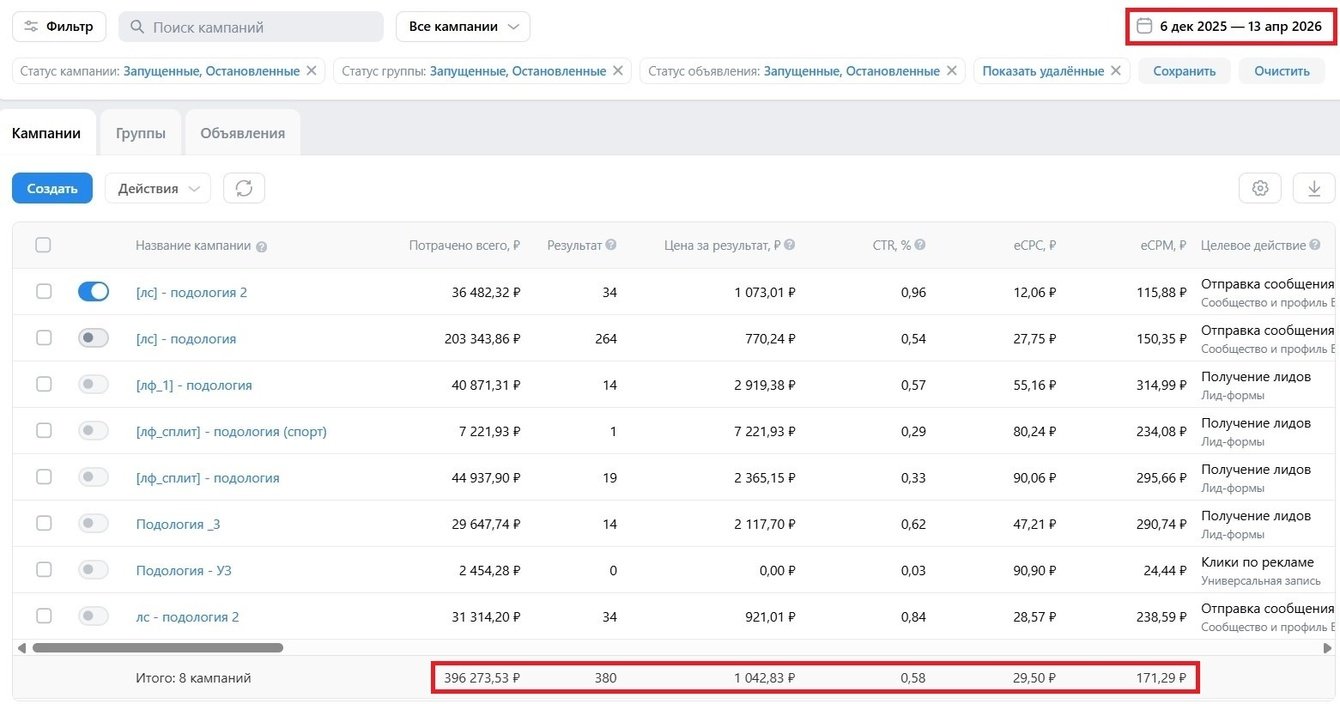Toggle the '[лс] - подология 2' campaign switch

(x=93, y=292)
